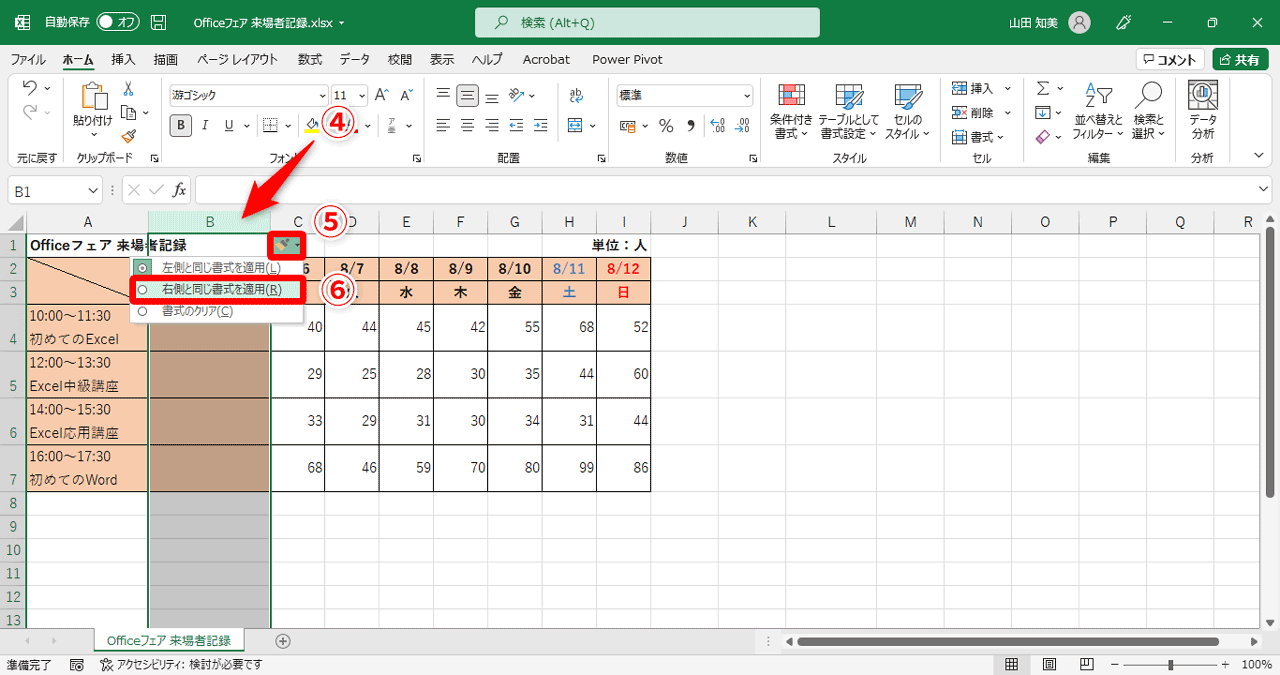
Task: Click the AutoSum sigma icon
Action: (x=1043, y=88)
